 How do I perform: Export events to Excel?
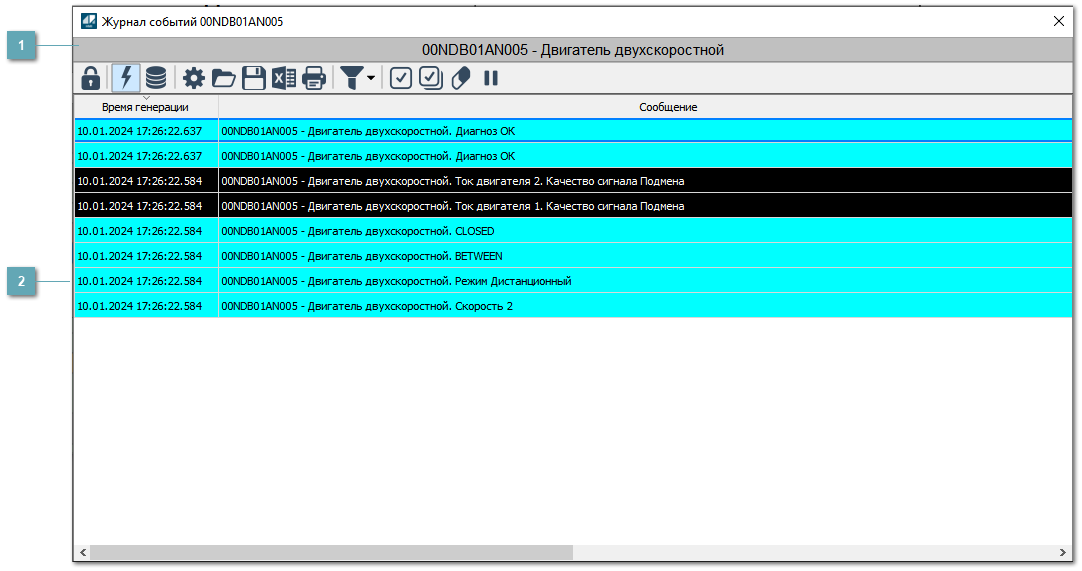pos(284,78)
